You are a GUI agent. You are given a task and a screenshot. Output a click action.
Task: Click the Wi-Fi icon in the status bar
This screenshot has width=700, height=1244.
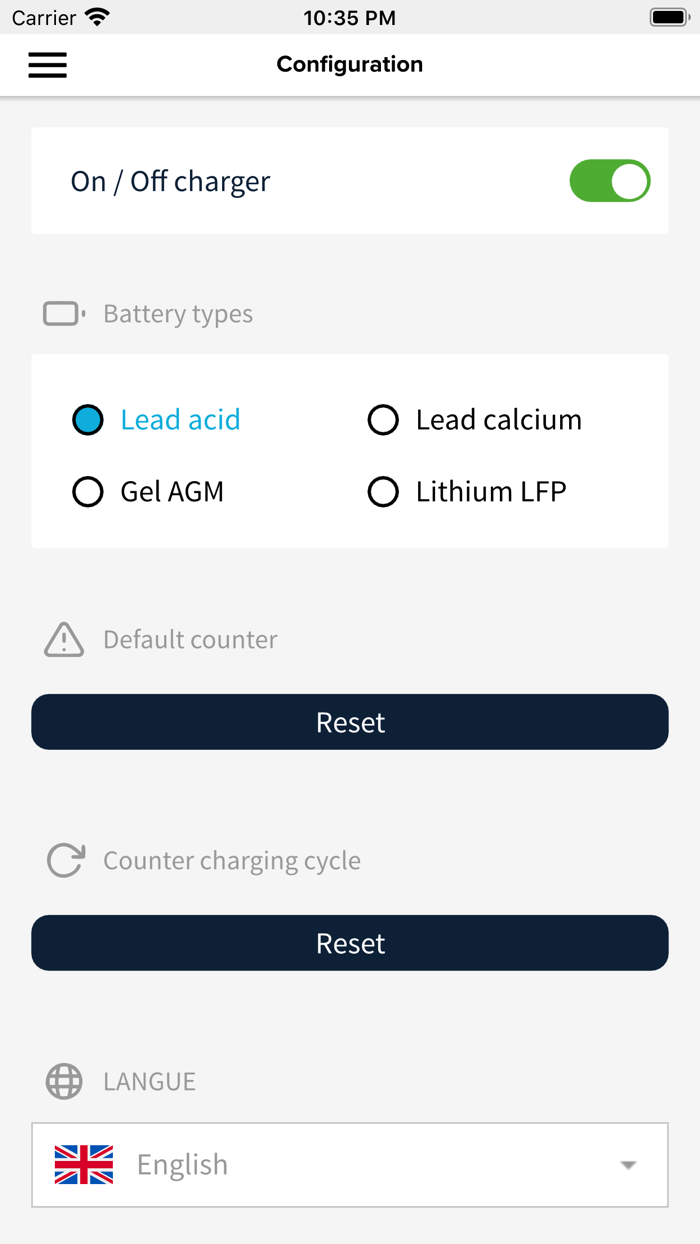(96, 16)
